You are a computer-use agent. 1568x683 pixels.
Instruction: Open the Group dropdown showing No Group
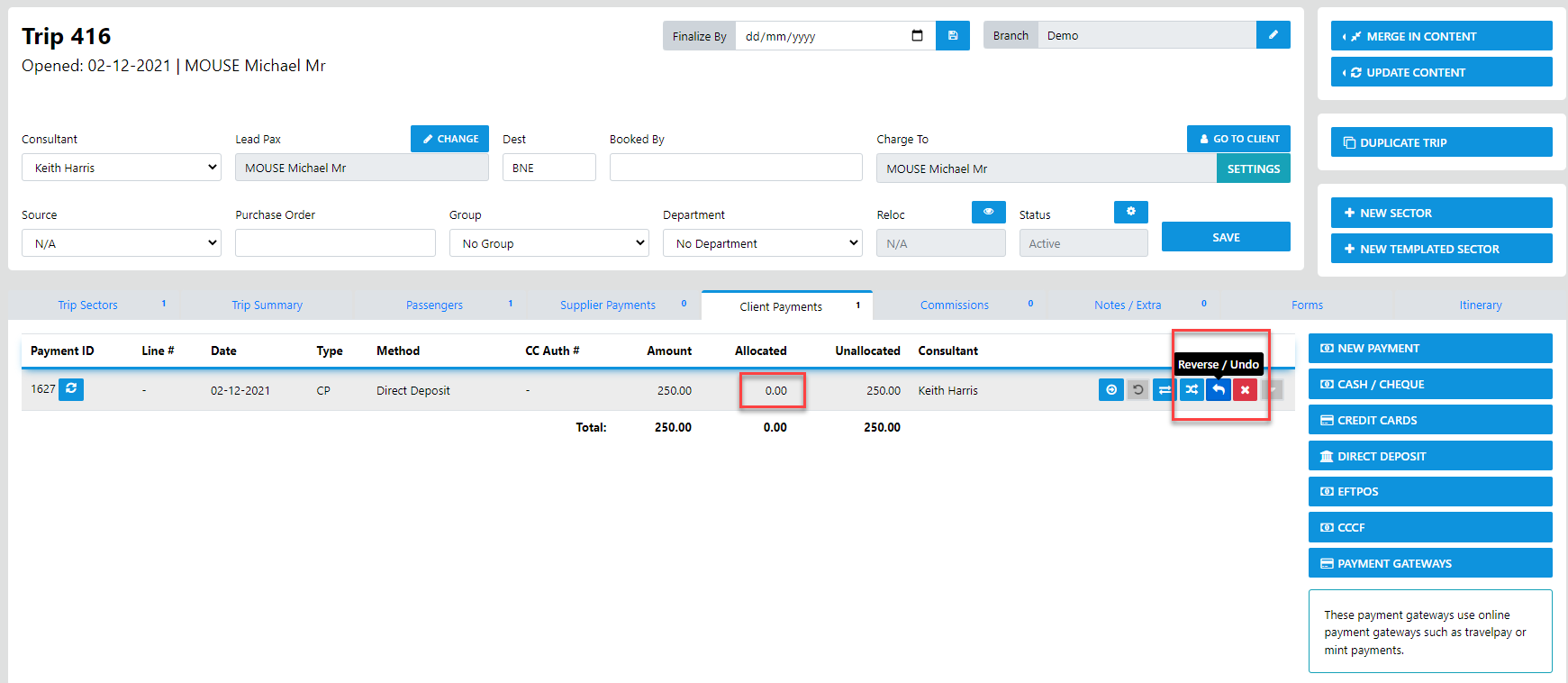tap(549, 243)
